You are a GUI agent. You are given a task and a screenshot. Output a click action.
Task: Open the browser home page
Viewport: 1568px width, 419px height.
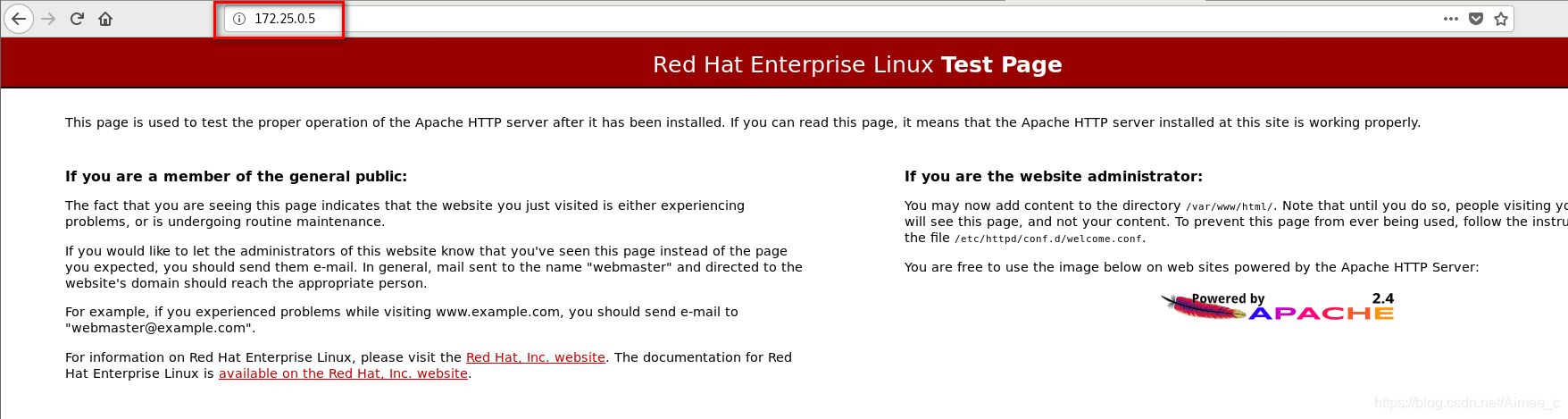point(105,19)
